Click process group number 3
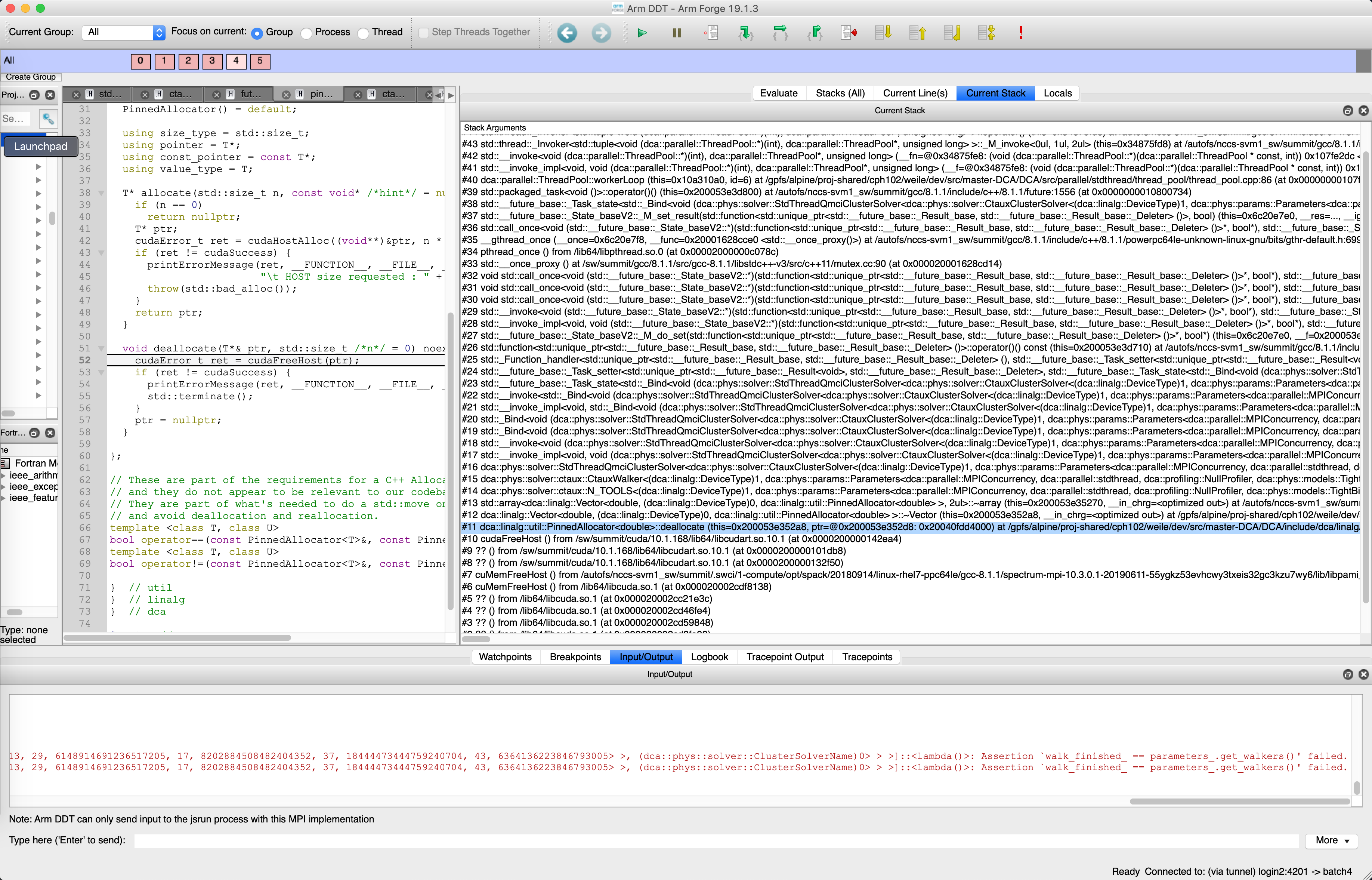Screen dimensions: 1372x880 point(212,61)
